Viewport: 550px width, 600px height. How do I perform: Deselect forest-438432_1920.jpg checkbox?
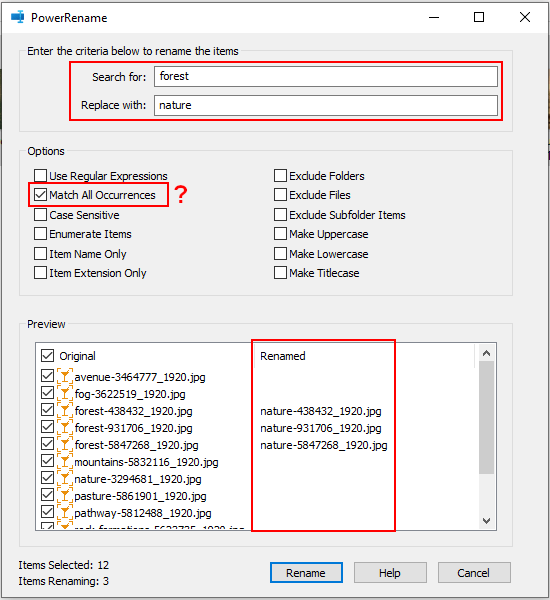tap(47, 410)
